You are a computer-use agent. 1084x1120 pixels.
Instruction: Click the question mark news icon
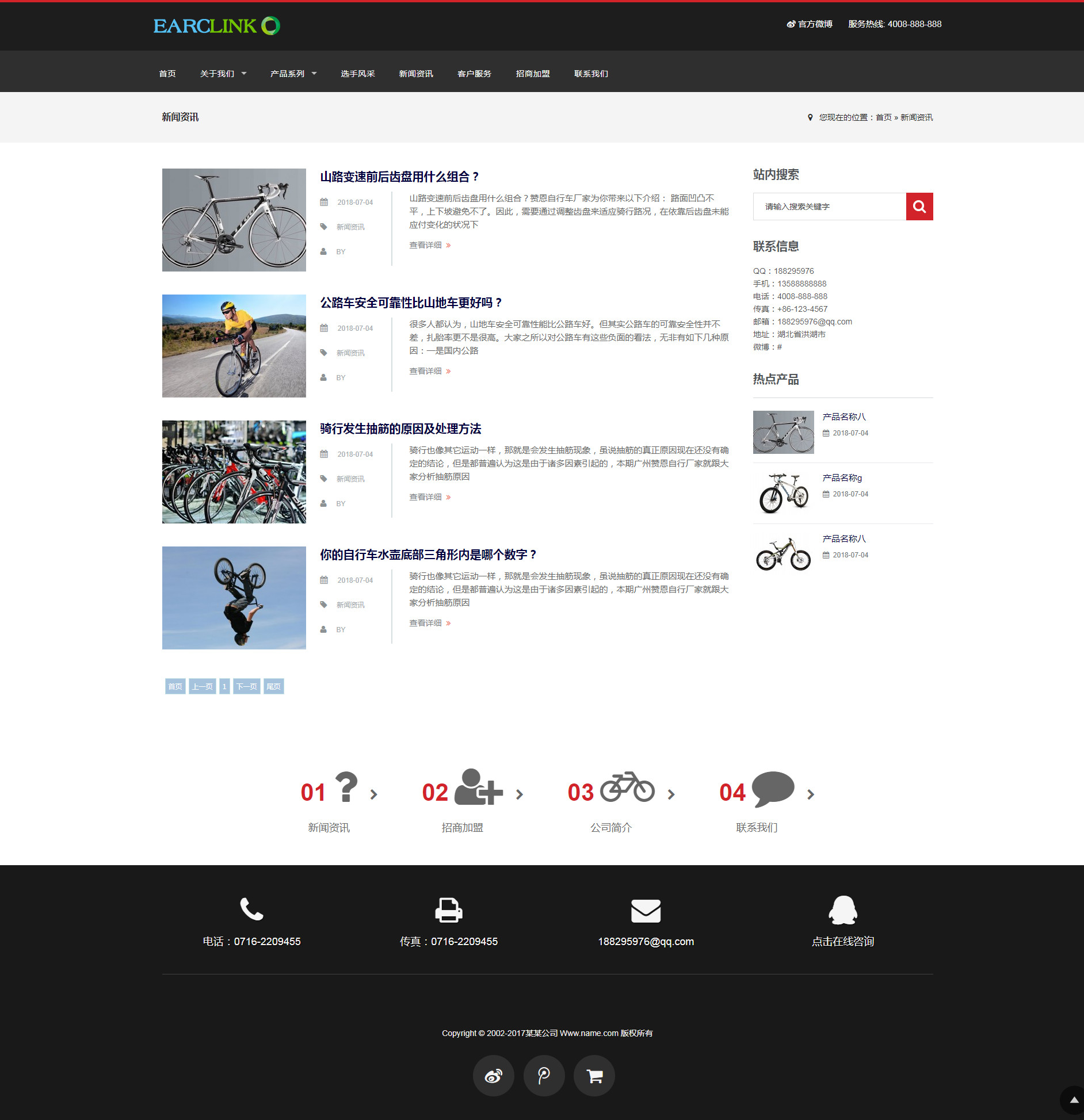point(346,787)
